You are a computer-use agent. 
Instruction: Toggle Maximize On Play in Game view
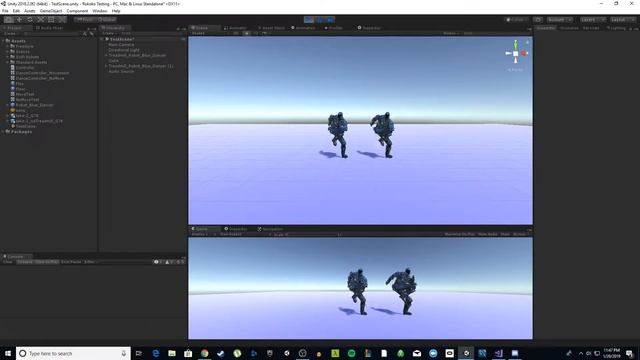[x=460, y=234]
